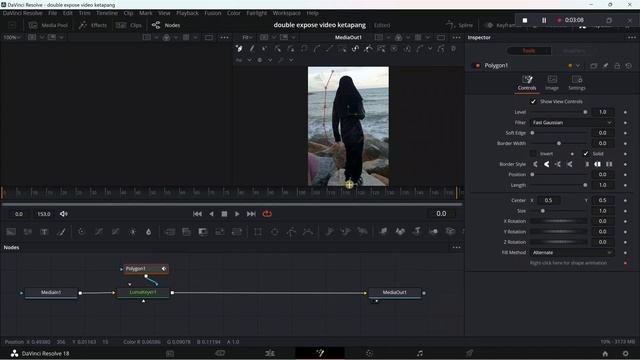Go to the Deliver page icon
This screenshot has height=360, width=640.
pyautogui.click(x=469, y=353)
